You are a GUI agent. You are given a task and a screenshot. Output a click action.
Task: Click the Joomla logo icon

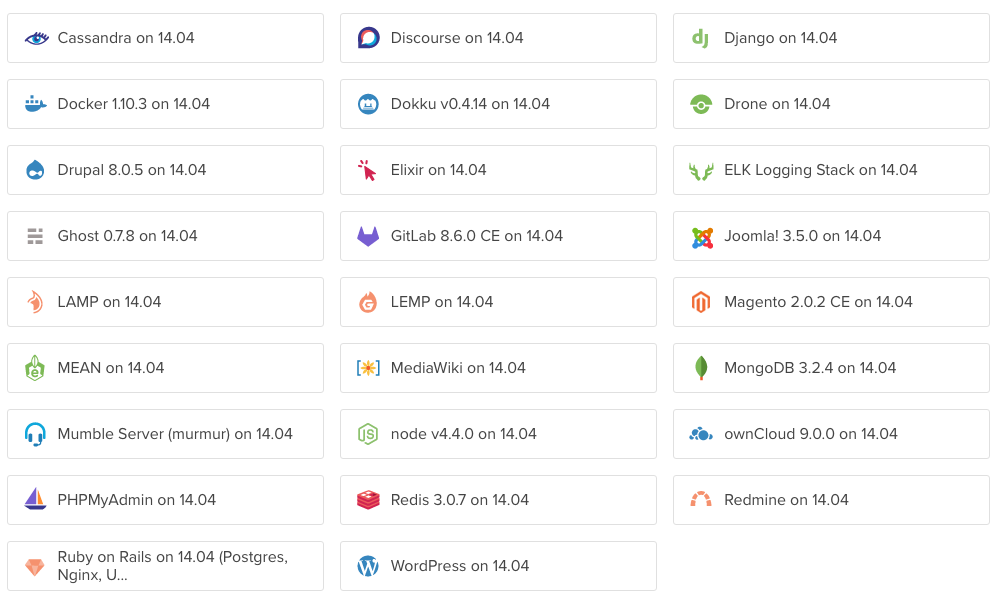click(x=702, y=237)
